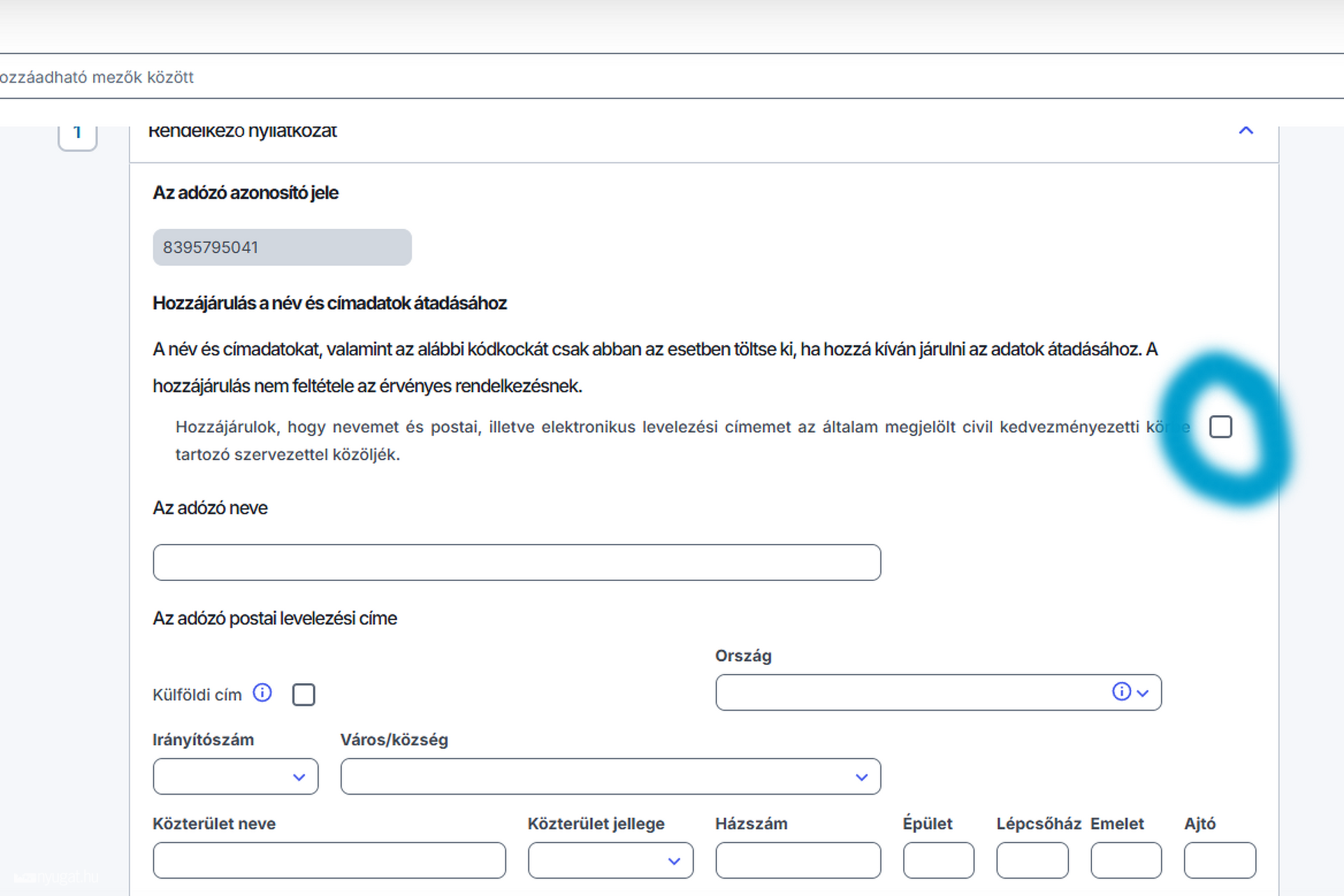
Task: Click the info icon in Ország field
Action: [1121, 692]
